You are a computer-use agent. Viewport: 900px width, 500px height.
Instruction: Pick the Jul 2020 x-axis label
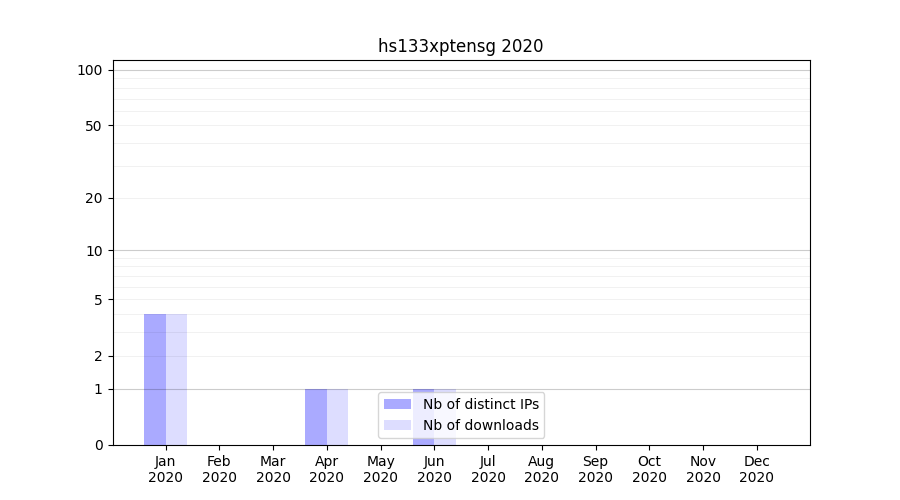pos(488,469)
